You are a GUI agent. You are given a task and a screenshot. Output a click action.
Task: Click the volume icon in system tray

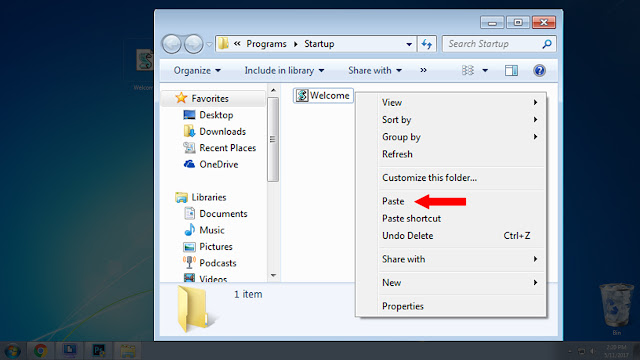tap(592, 351)
